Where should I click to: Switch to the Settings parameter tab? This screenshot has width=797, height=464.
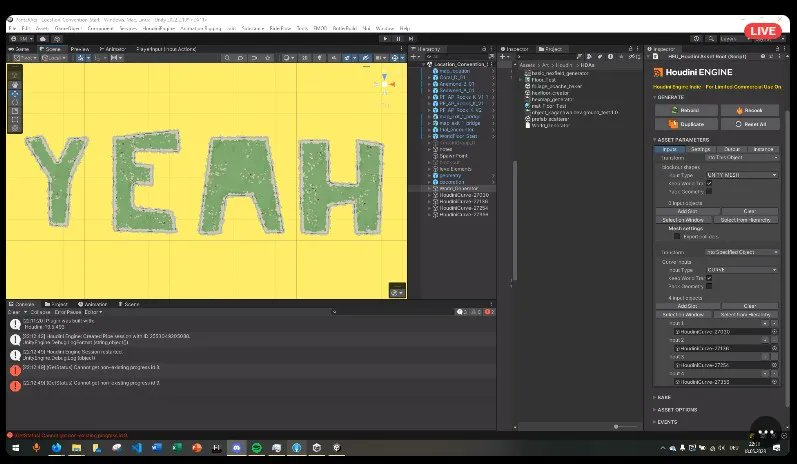pos(700,149)
